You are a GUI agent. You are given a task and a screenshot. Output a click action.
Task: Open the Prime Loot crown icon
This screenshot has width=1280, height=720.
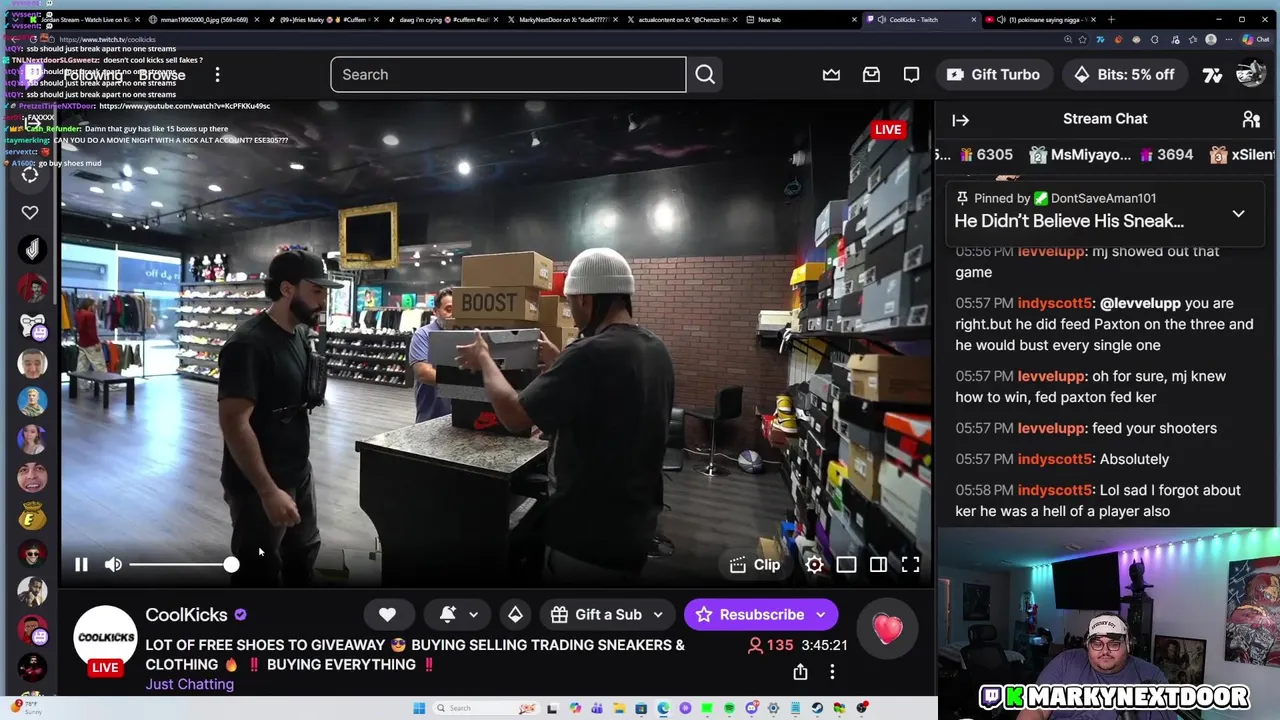(x=831, y=75)
